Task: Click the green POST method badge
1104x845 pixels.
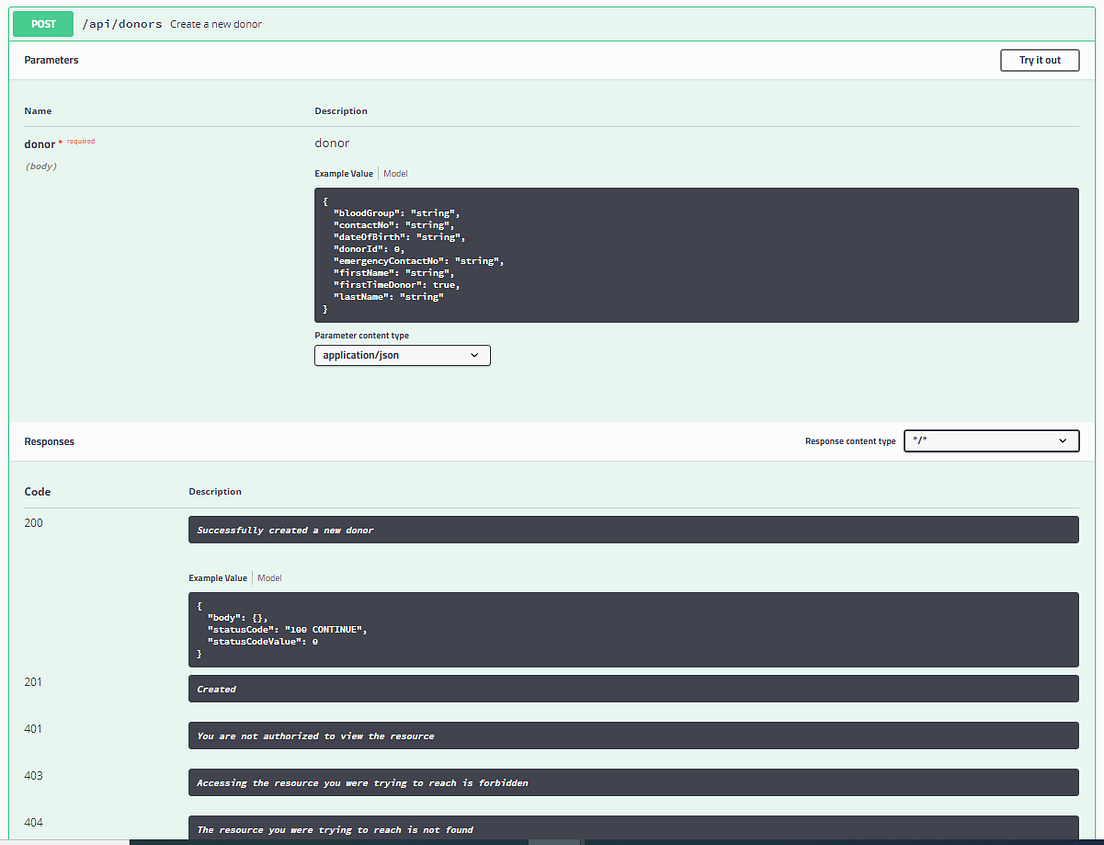Action: point(42,23)
